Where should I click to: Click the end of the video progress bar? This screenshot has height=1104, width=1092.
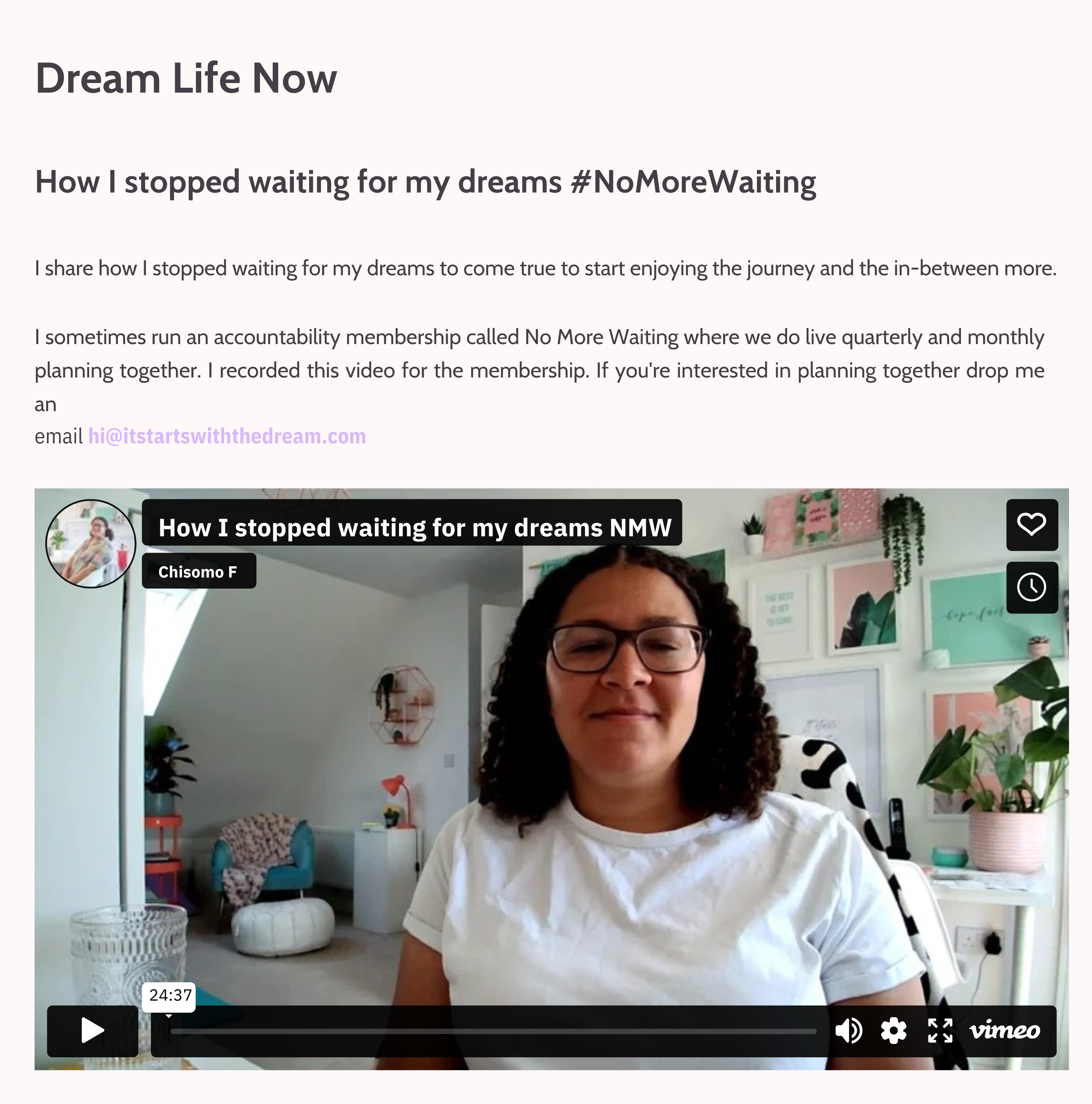(815, 1031)
